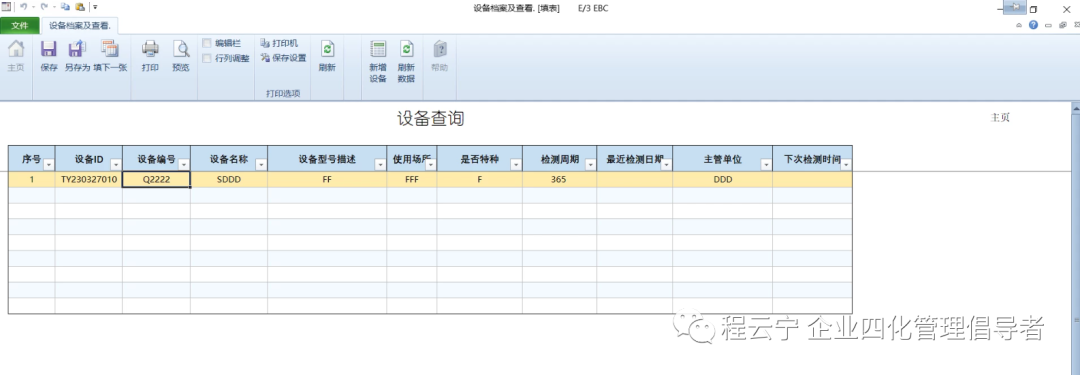Click the Save (保存) ribbon icon
1080x375 pixels.
pos(48,50)
